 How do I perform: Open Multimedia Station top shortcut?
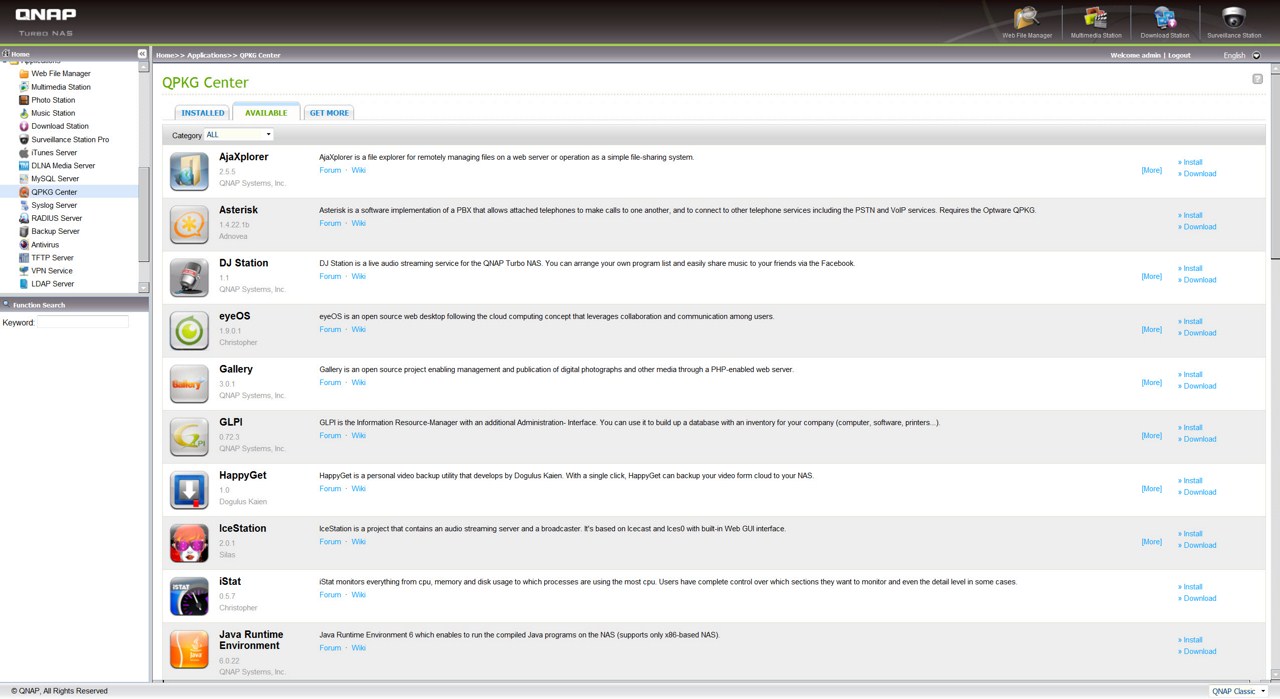[1096, 21]
